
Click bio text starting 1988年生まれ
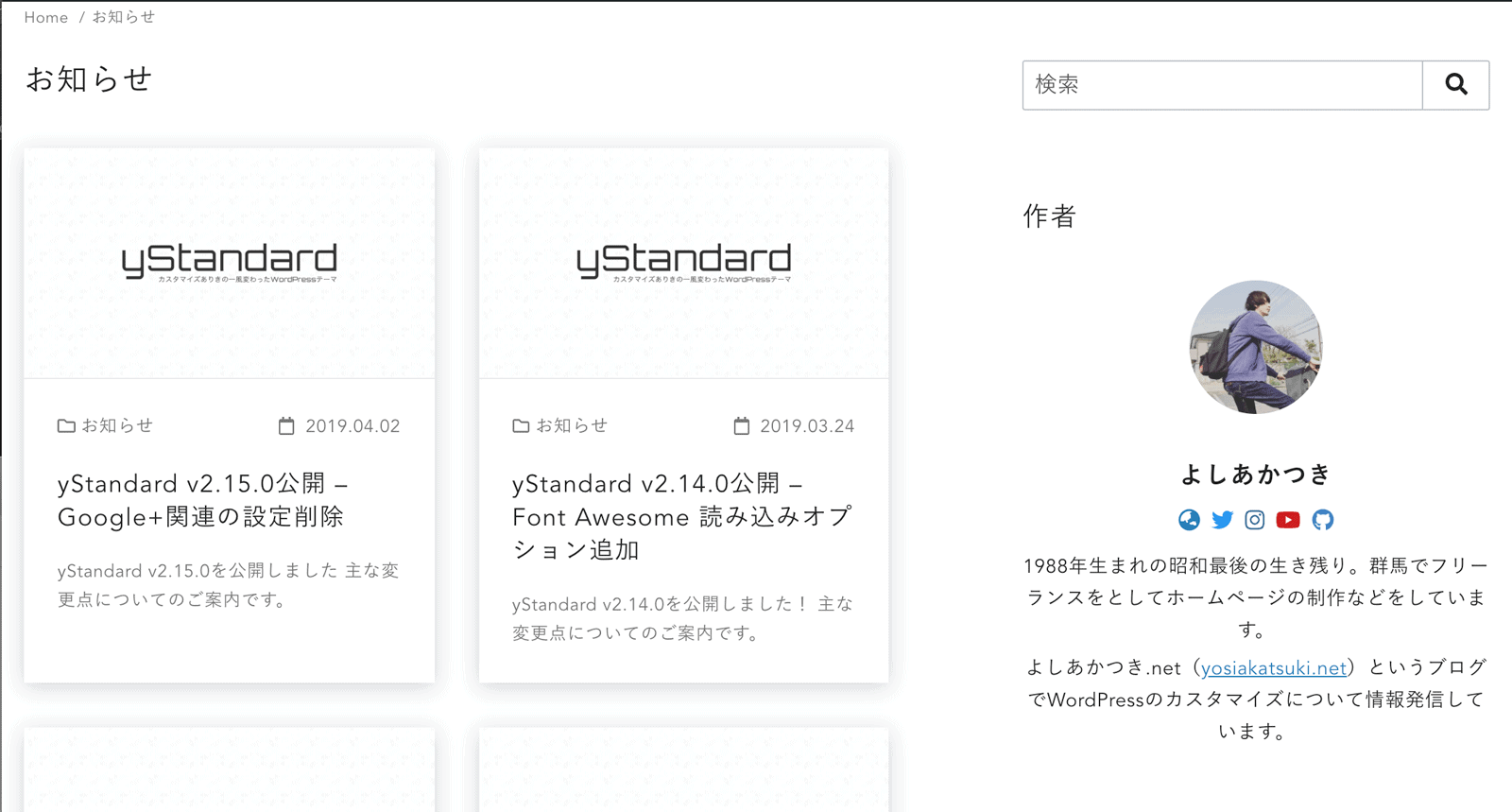pyautogui.click(x=1256, y=597)
